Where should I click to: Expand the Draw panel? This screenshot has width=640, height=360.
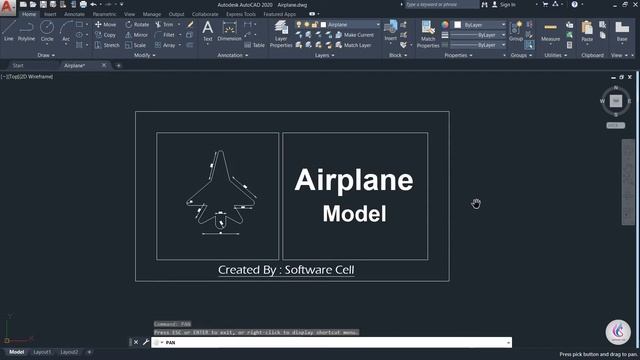(46, 55)
